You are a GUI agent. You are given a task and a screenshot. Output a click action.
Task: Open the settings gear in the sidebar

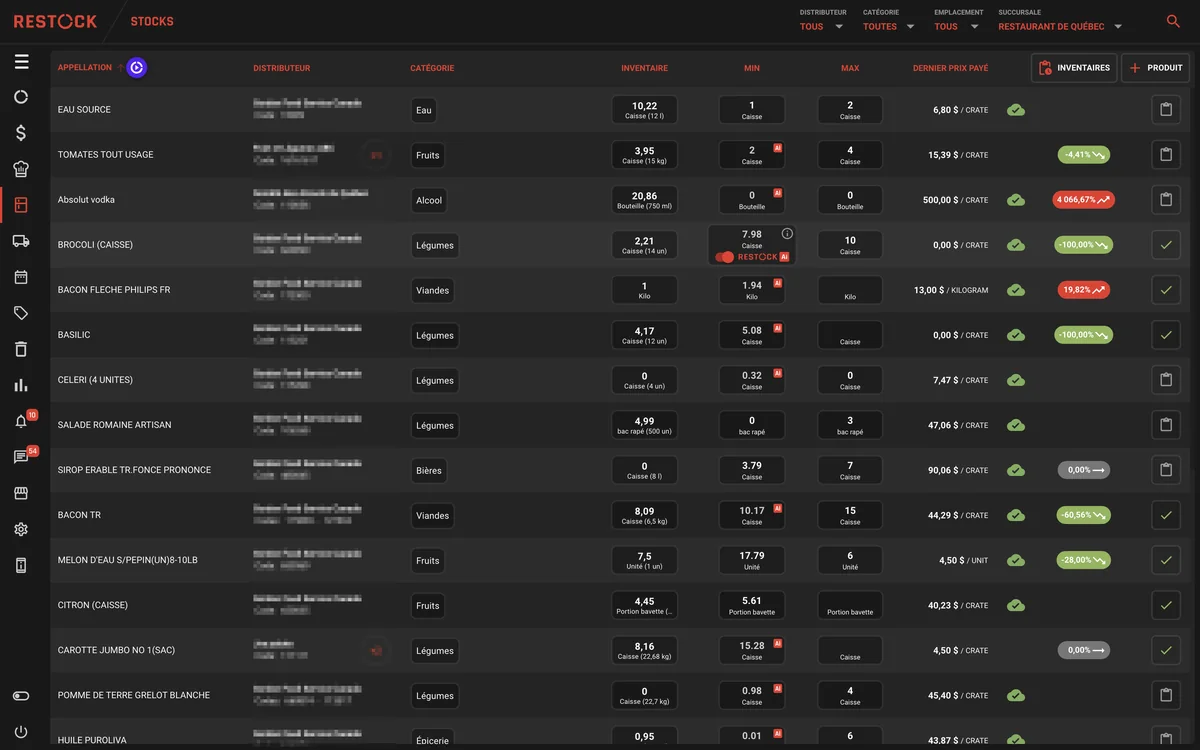coord(21,529)
